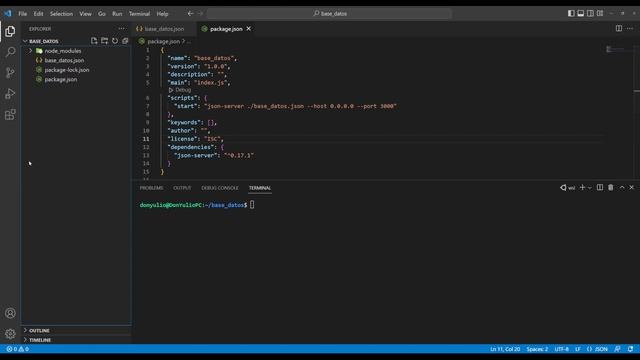Split the terminal panel

coord(600,187)
